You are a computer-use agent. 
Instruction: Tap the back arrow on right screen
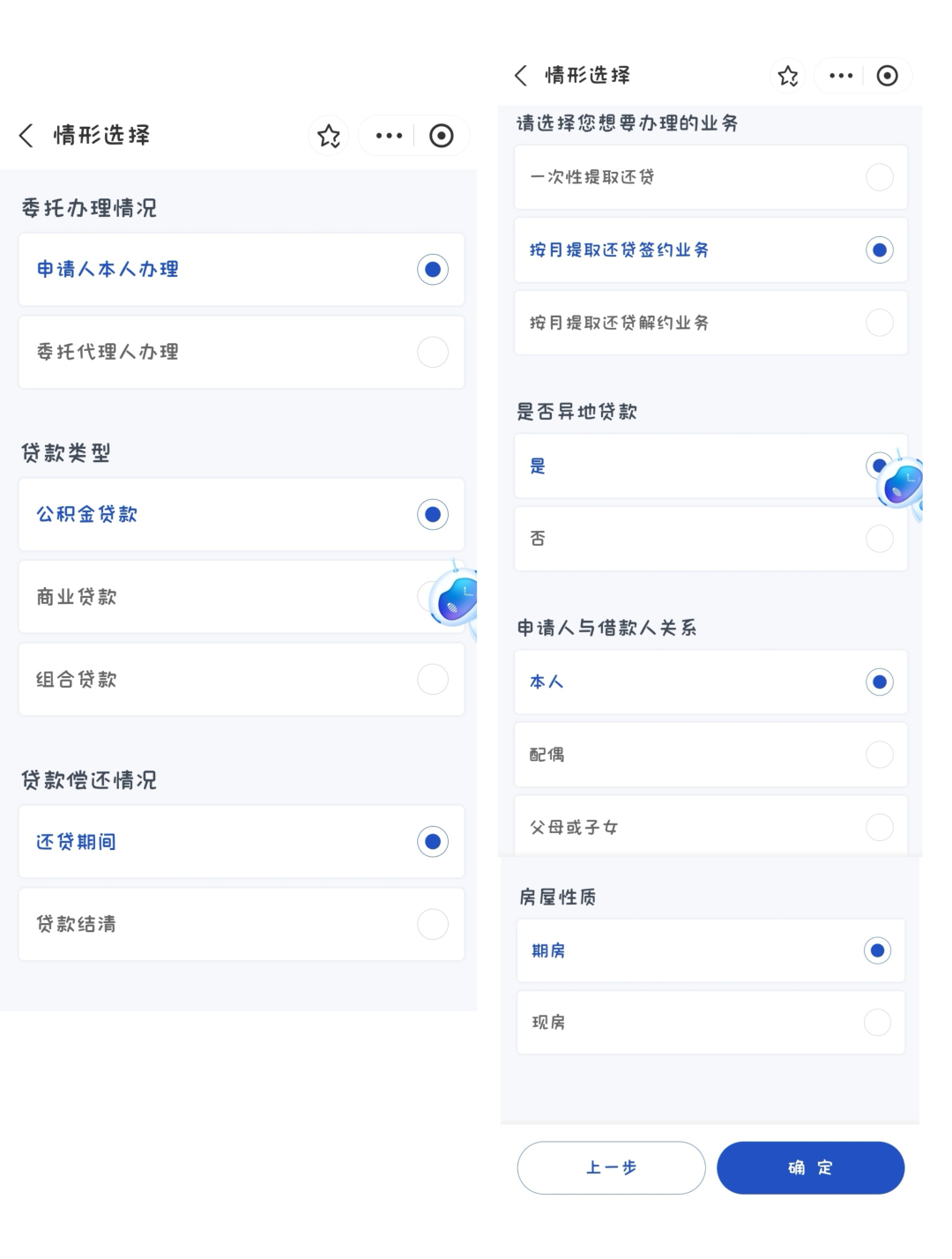[x=521, y=76]
